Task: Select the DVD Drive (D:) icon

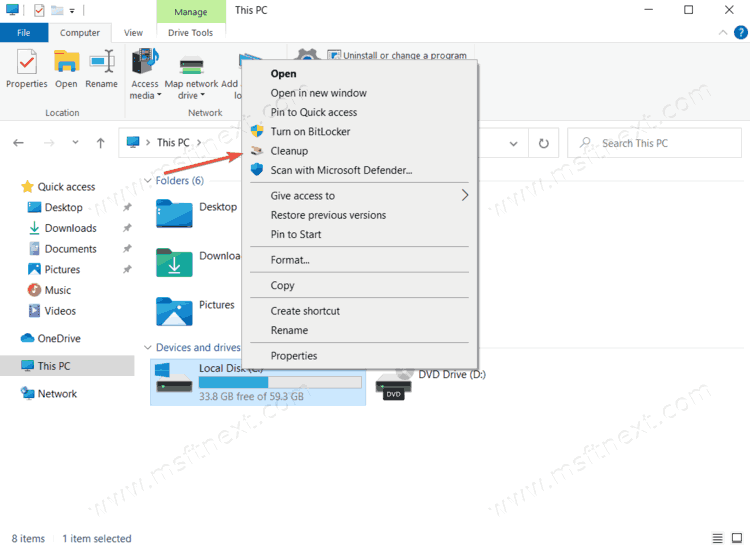Action: point(394,385)
